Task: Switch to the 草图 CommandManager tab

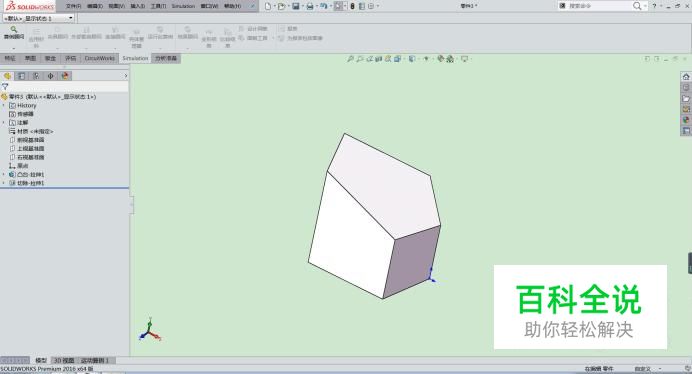Action: pos(30,58)
